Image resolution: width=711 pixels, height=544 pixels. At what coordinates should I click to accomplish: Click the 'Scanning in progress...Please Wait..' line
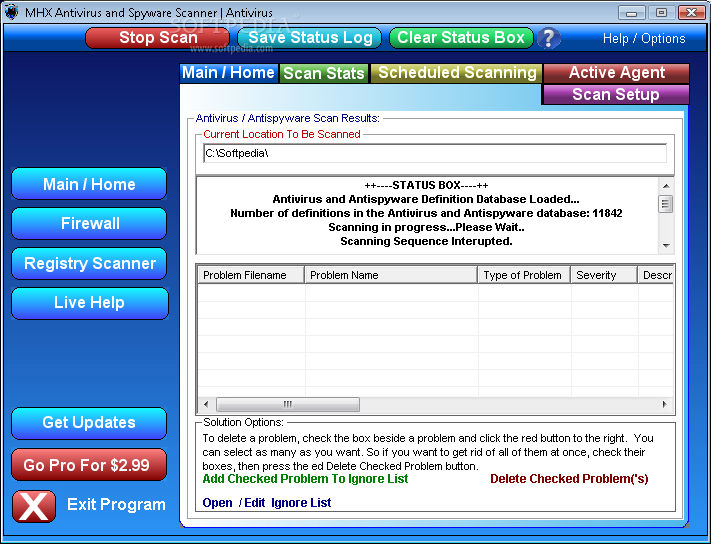pyautogui.click(x=426, y=227)
